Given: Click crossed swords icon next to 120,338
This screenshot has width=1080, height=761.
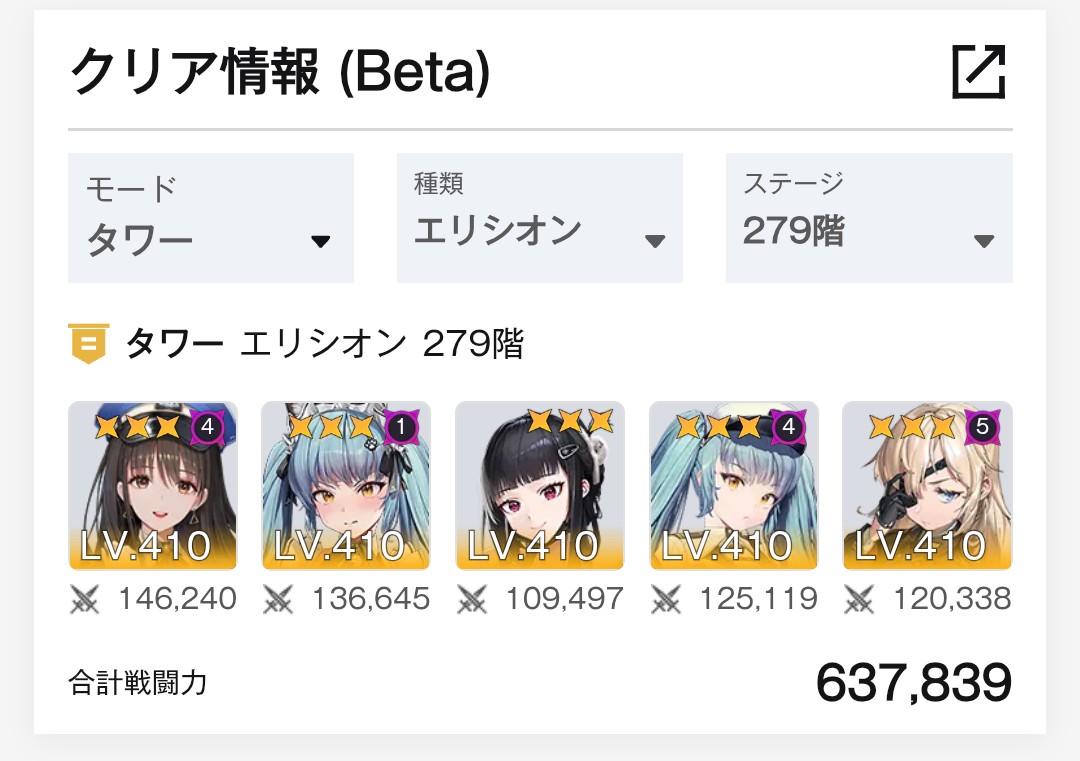Looking at the screenshot, I should [x=859, y=599].
